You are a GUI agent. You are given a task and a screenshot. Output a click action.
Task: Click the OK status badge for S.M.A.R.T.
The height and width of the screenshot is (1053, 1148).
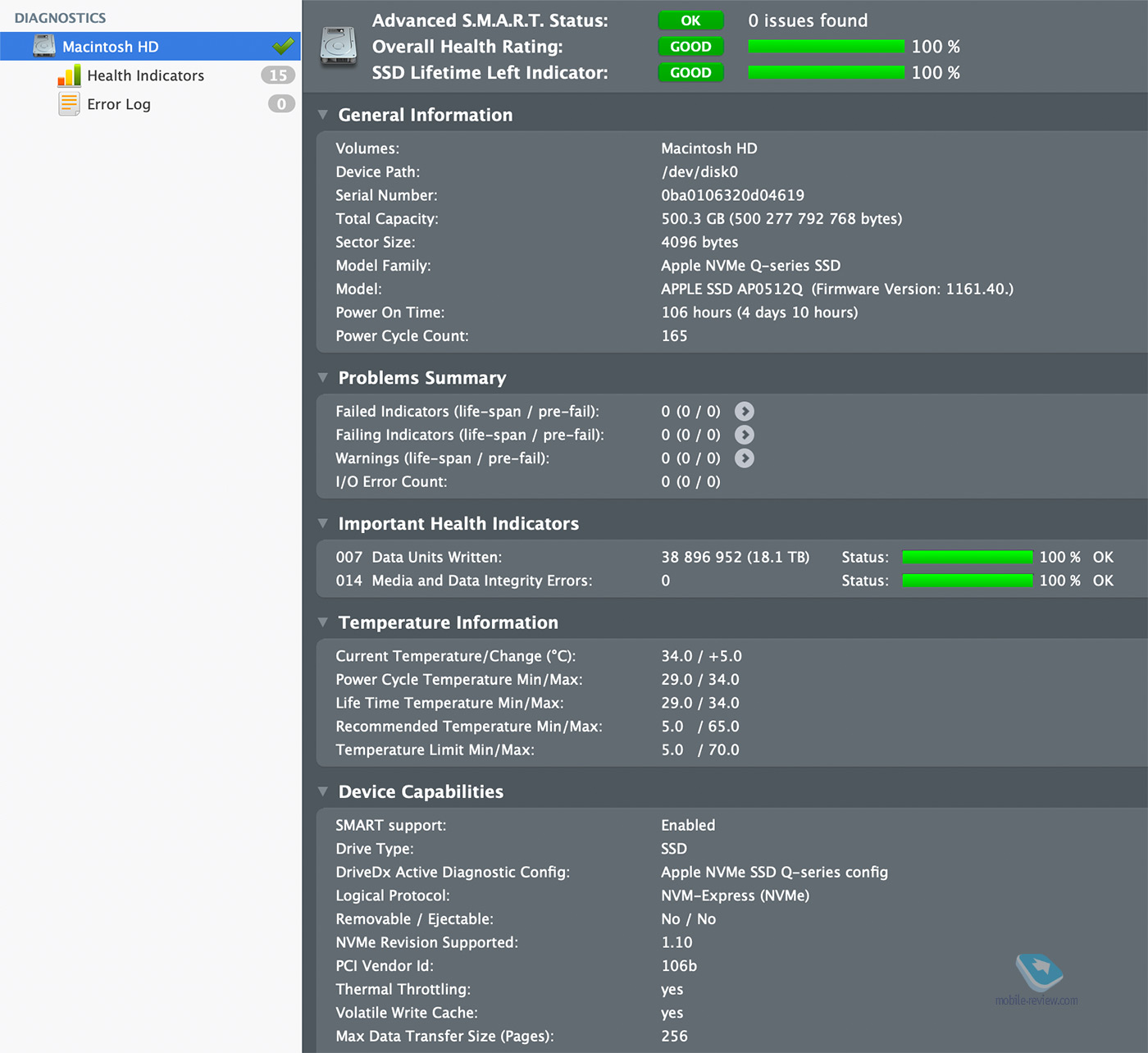pos(690,21)
